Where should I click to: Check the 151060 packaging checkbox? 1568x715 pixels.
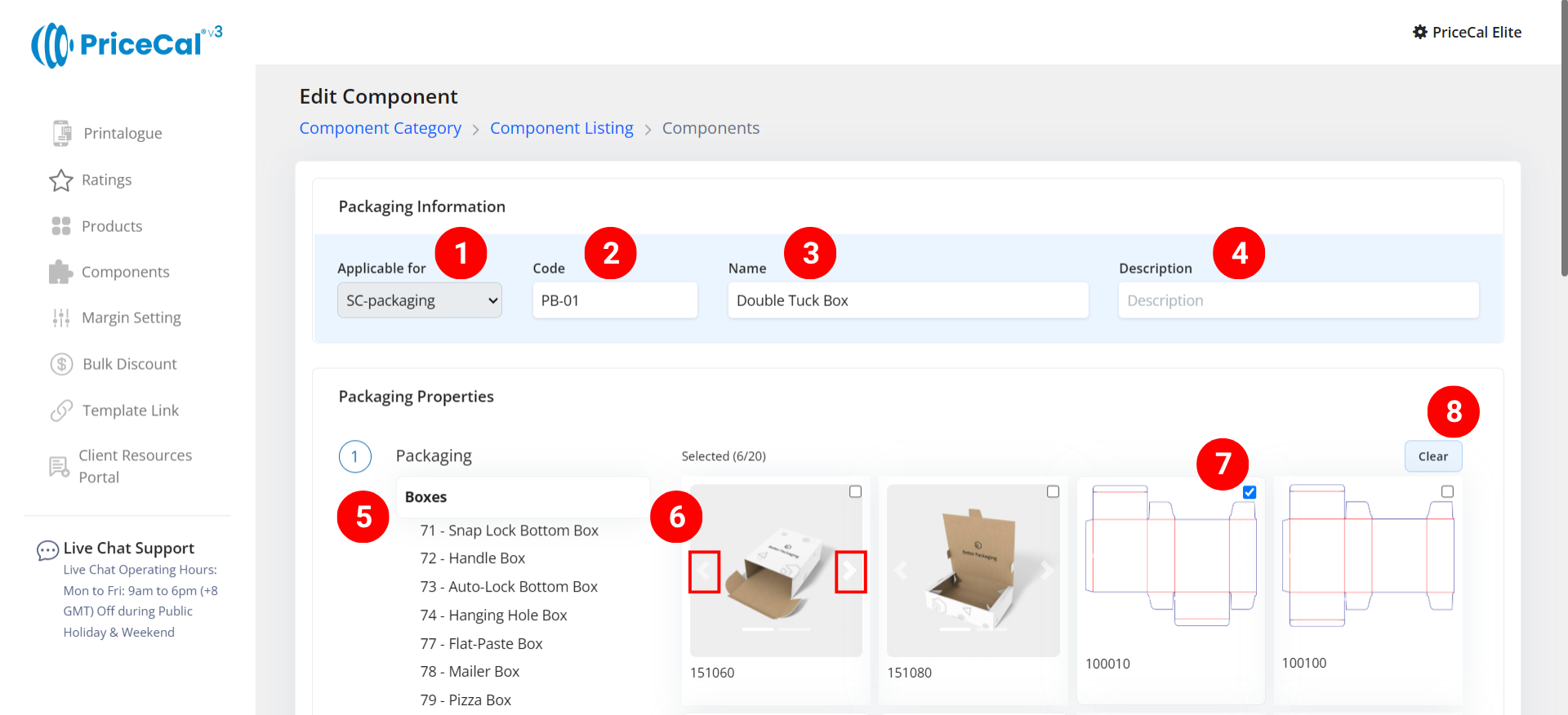pos(855,491)
